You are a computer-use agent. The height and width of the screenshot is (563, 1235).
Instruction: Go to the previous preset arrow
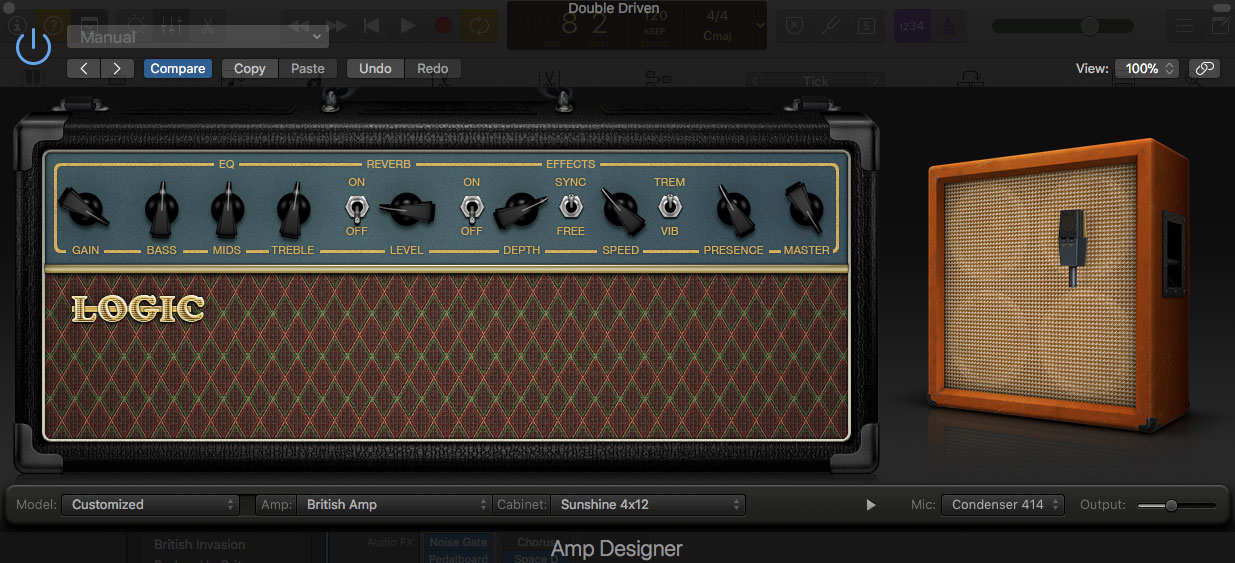[x=84, y=69]
